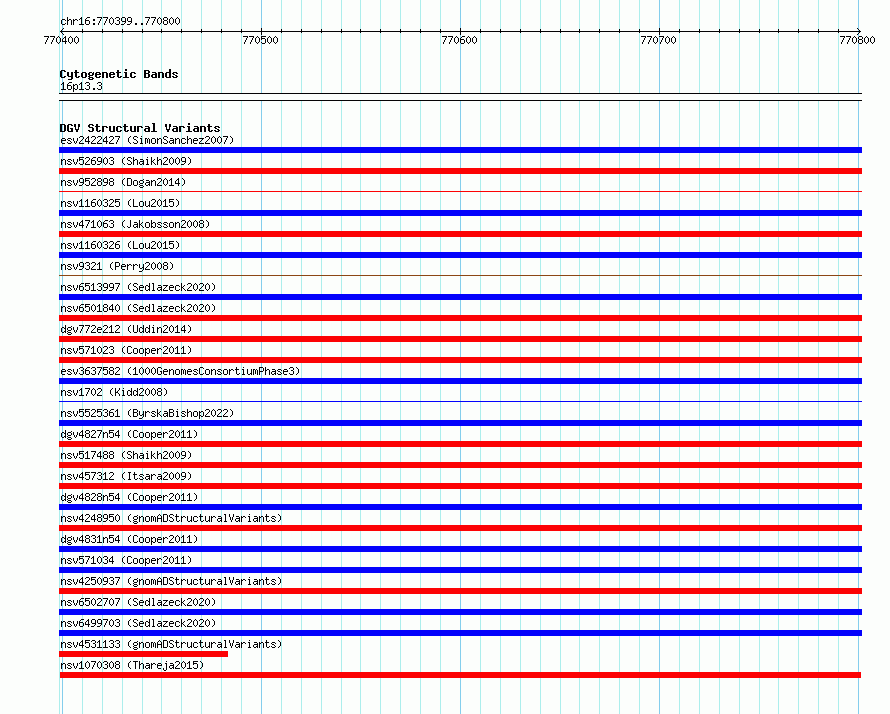
Task: Click the thin brown line of nsv9321
Action: (460, 276)
